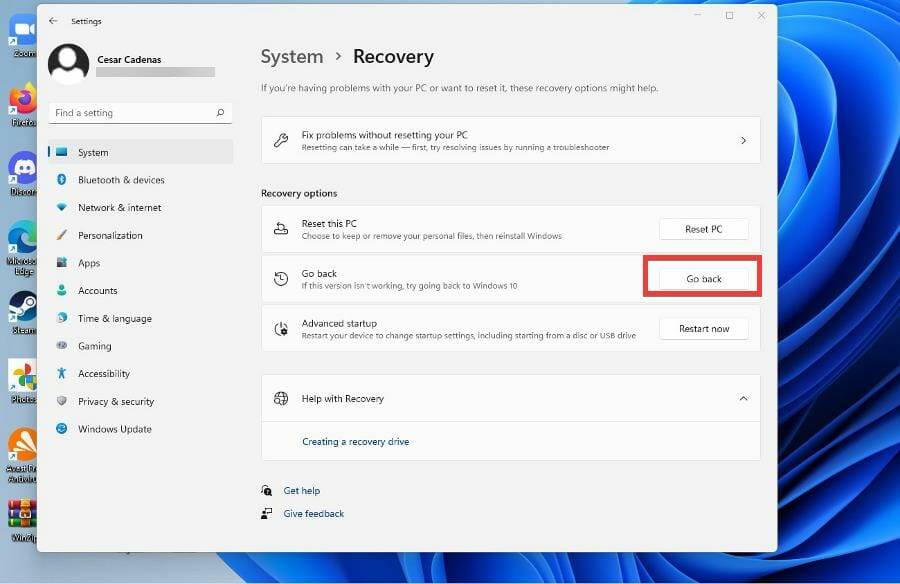This screenshot has height=584, width=900.
Task: Open Gaming settings category
Action: [x=141, y=345]
